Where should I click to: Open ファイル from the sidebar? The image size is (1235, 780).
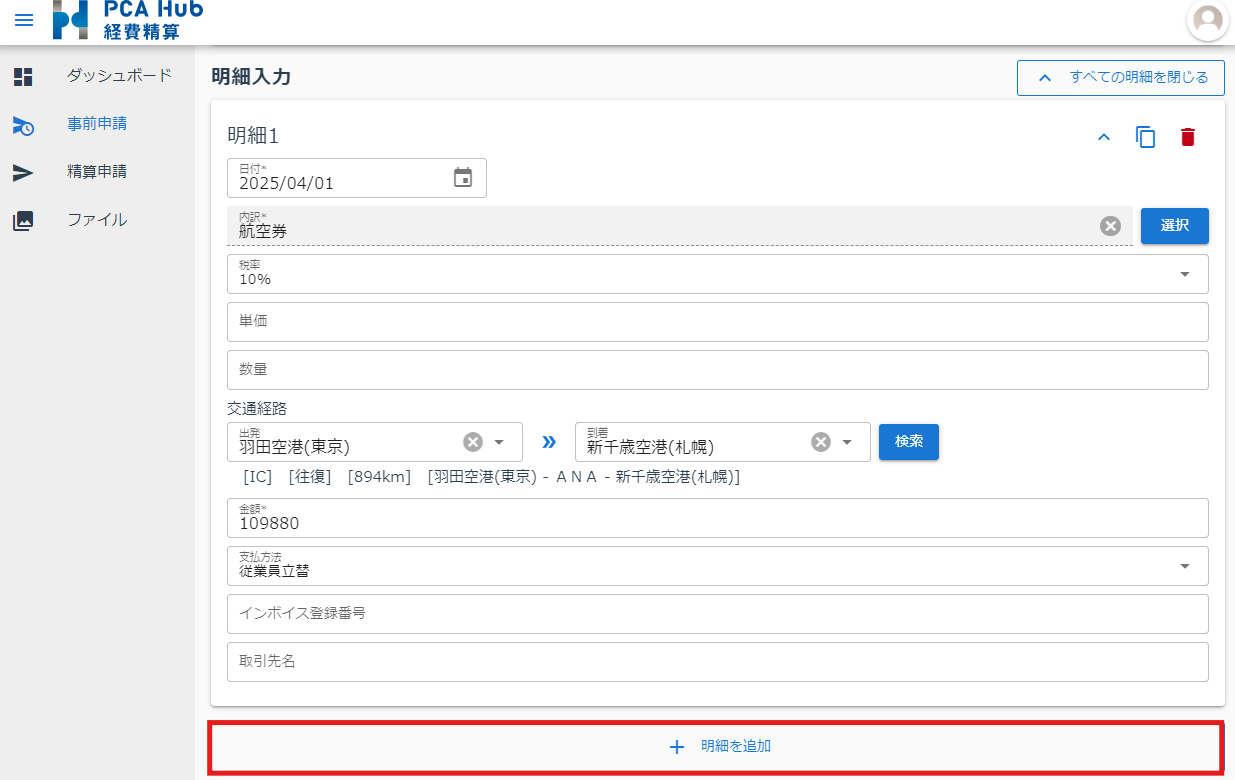(96, 220)
